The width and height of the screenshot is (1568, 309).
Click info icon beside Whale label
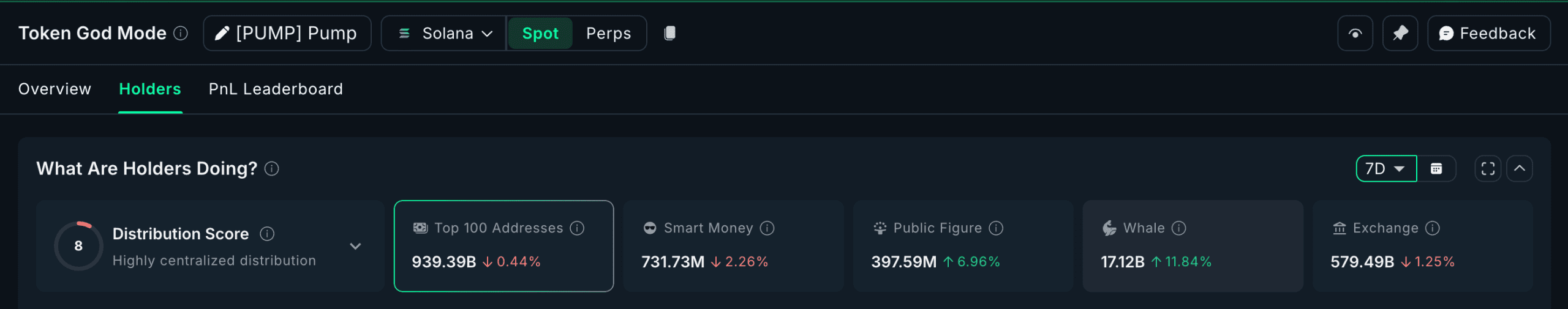tap(1179, 228)
